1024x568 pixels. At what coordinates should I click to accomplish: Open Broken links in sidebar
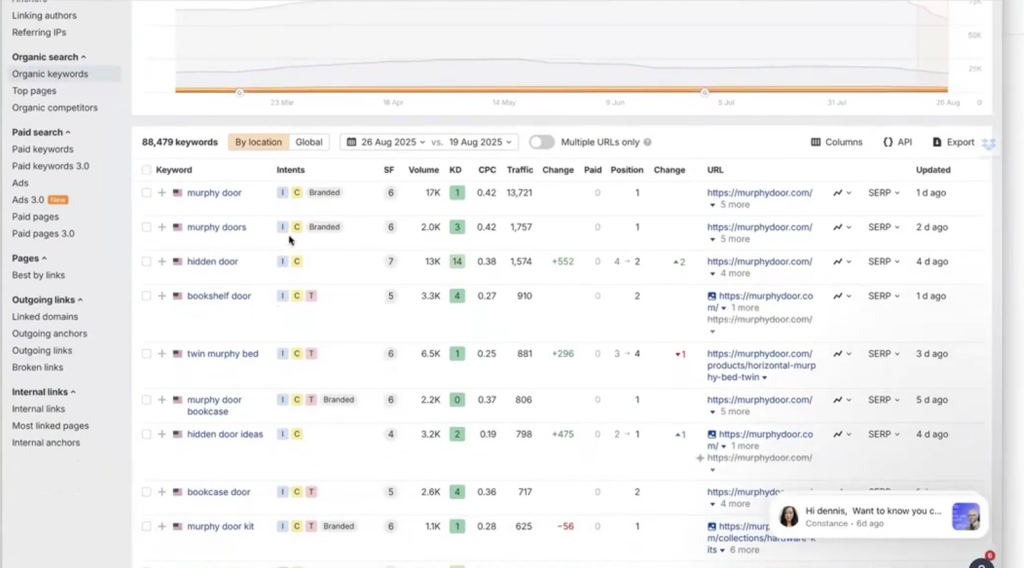[x=37, y=367]
